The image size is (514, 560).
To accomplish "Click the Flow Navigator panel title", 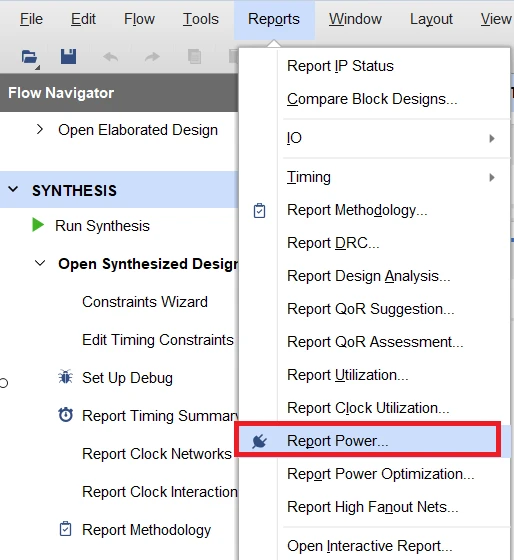I will pos(61,93).
